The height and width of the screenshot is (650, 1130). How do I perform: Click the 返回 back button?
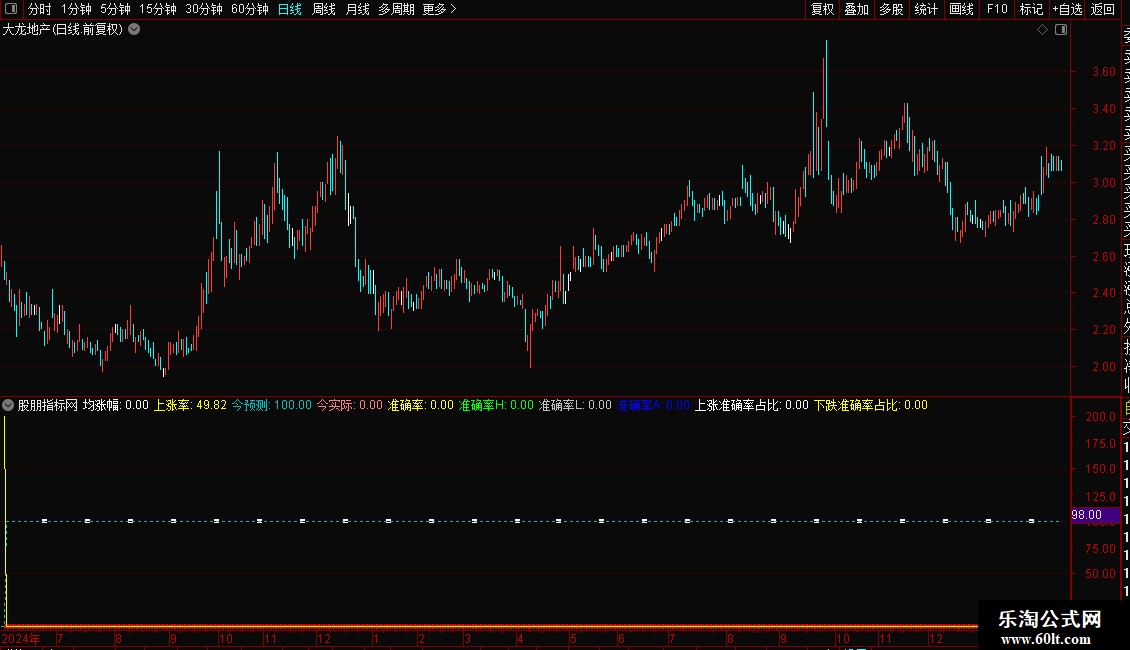click(x=1103, y=9)
